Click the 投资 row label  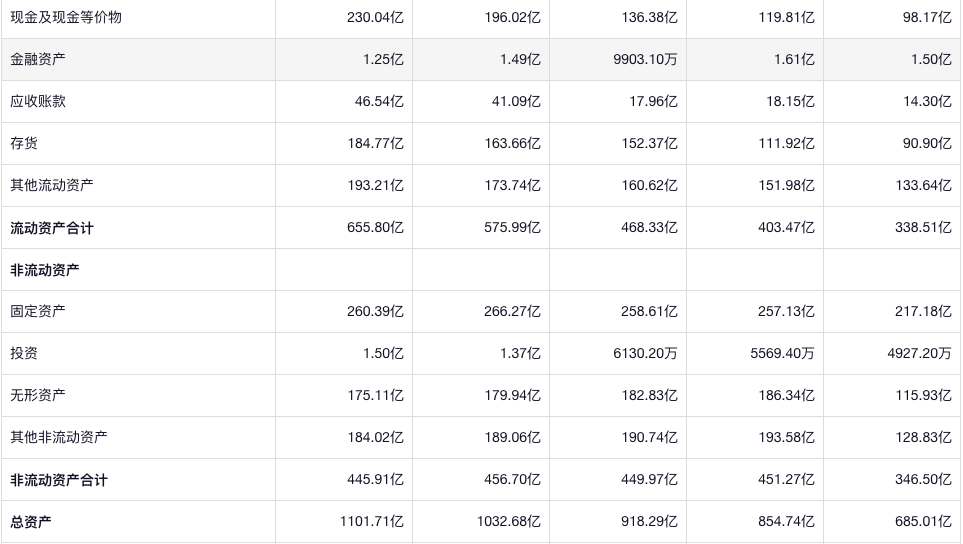pos(24,353)
